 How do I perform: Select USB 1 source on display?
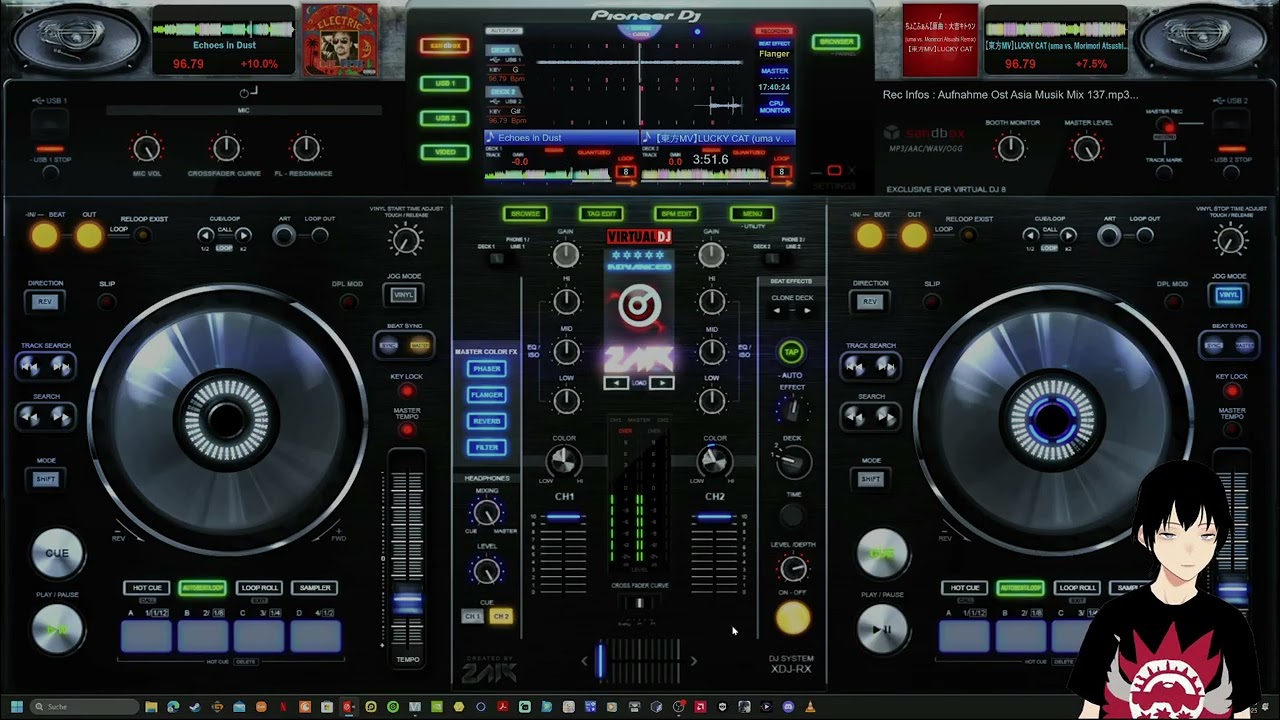click(x=445, y=83)
